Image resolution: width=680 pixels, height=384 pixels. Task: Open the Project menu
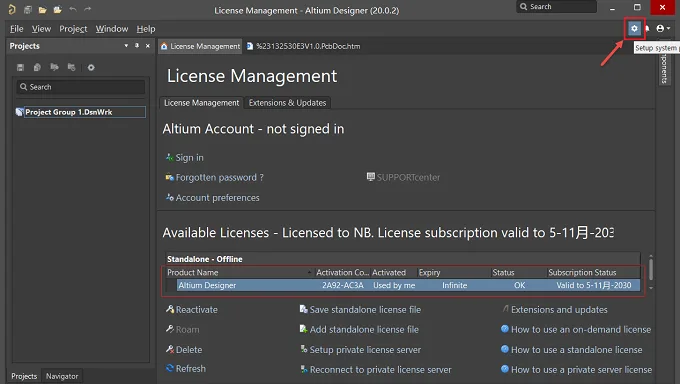pos(73,29)
